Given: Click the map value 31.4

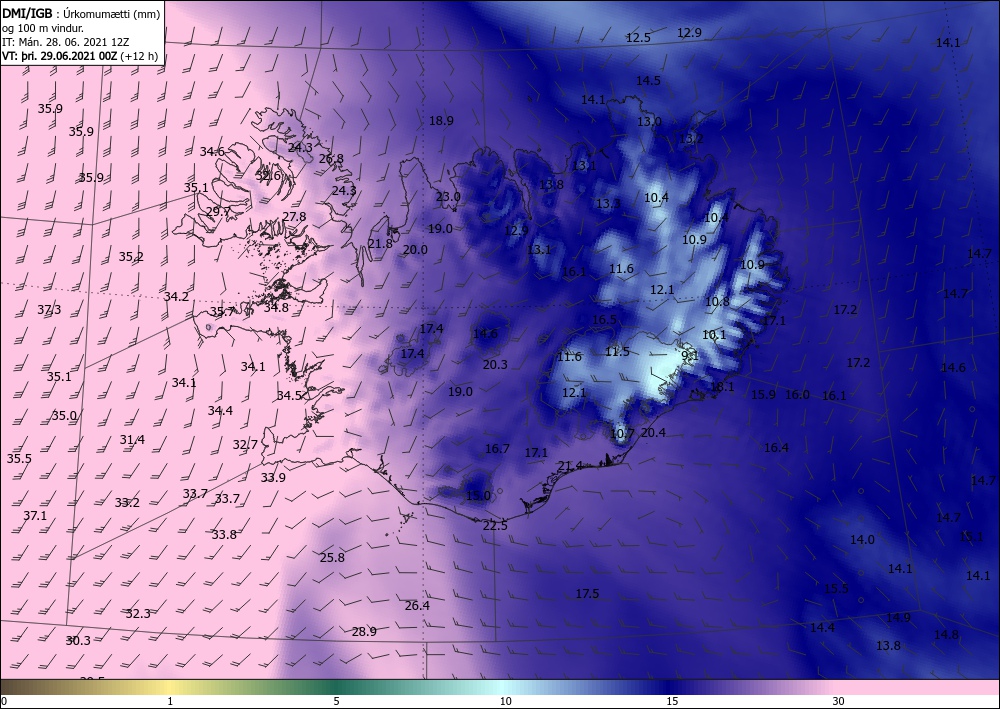Looking at the screenshot, I should coord(132,439).
